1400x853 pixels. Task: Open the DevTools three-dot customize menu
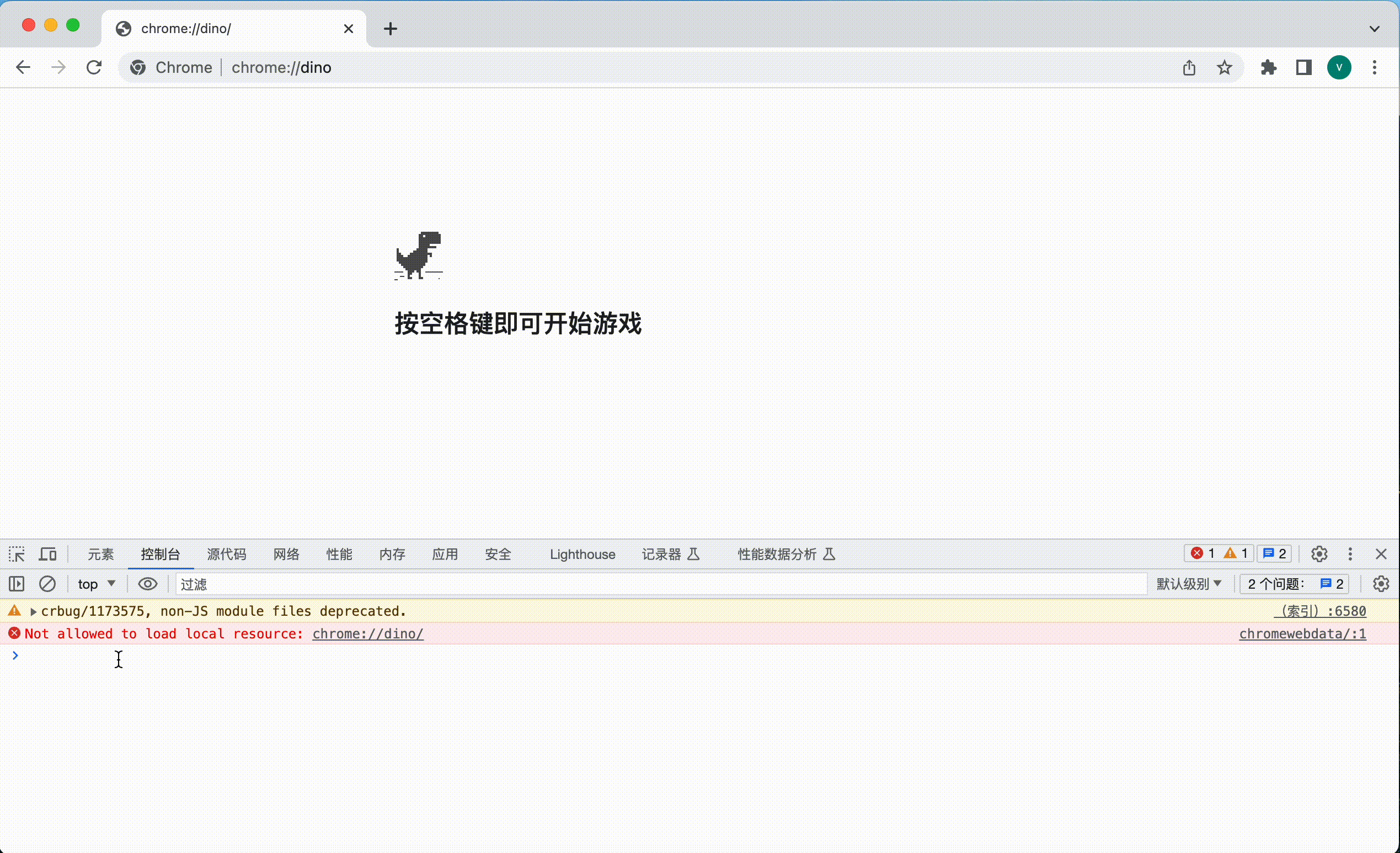(x=1350, y=554)
